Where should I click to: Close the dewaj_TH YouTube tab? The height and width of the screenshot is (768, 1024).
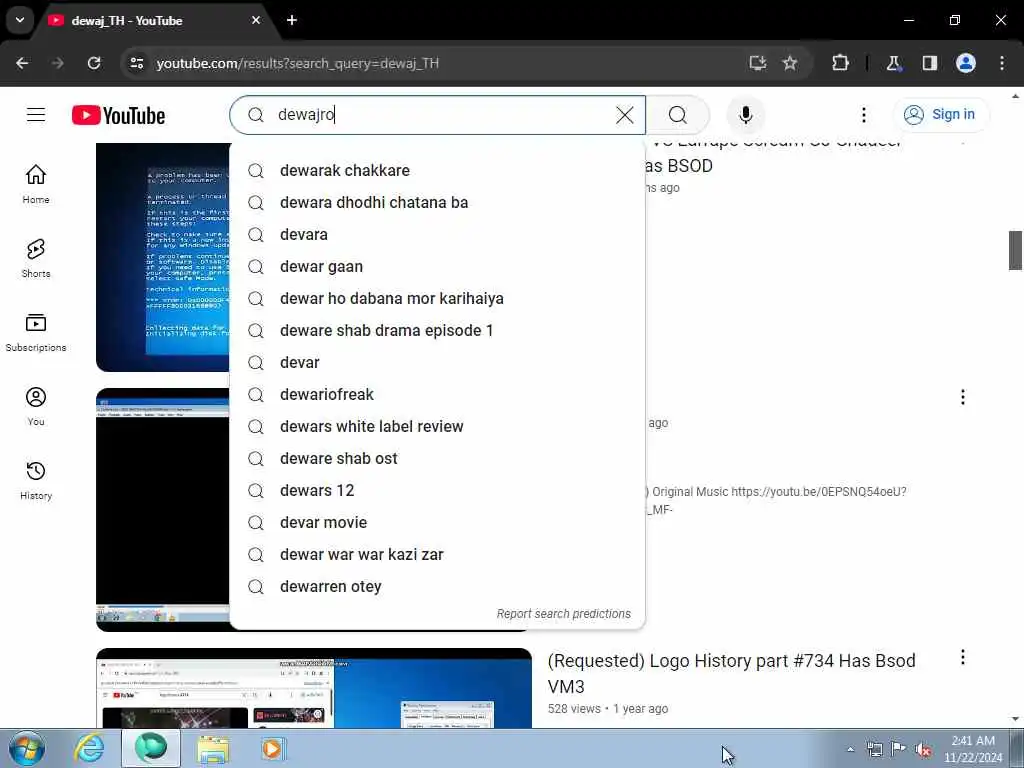pos(256,20)
